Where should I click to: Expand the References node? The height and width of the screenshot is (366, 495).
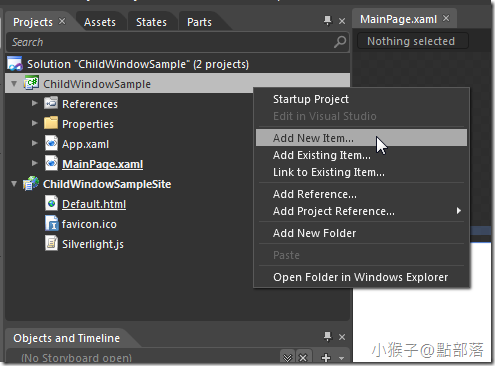pos(34,103)
